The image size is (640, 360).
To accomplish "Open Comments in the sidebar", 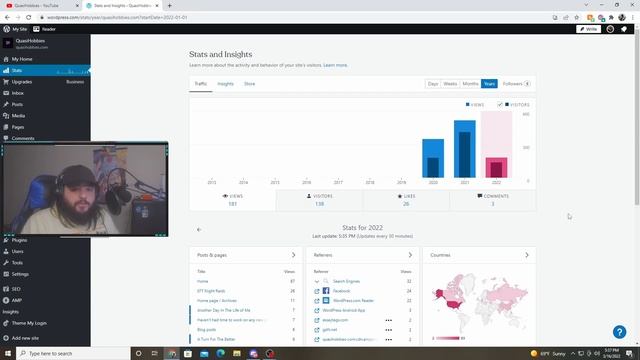I will coord(45,138).
